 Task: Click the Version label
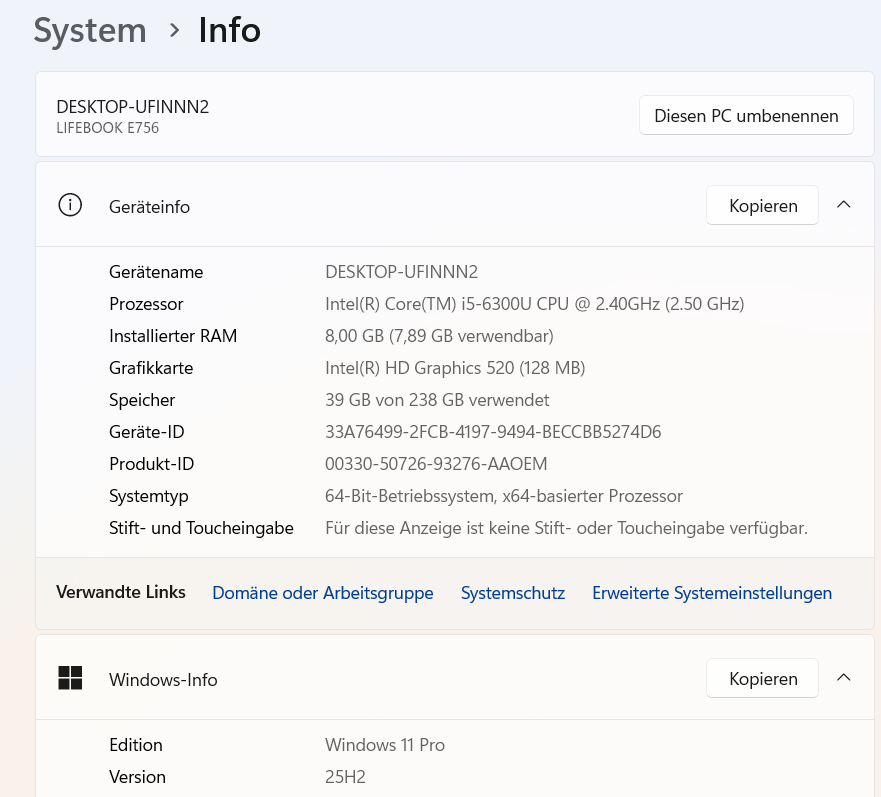138,777
